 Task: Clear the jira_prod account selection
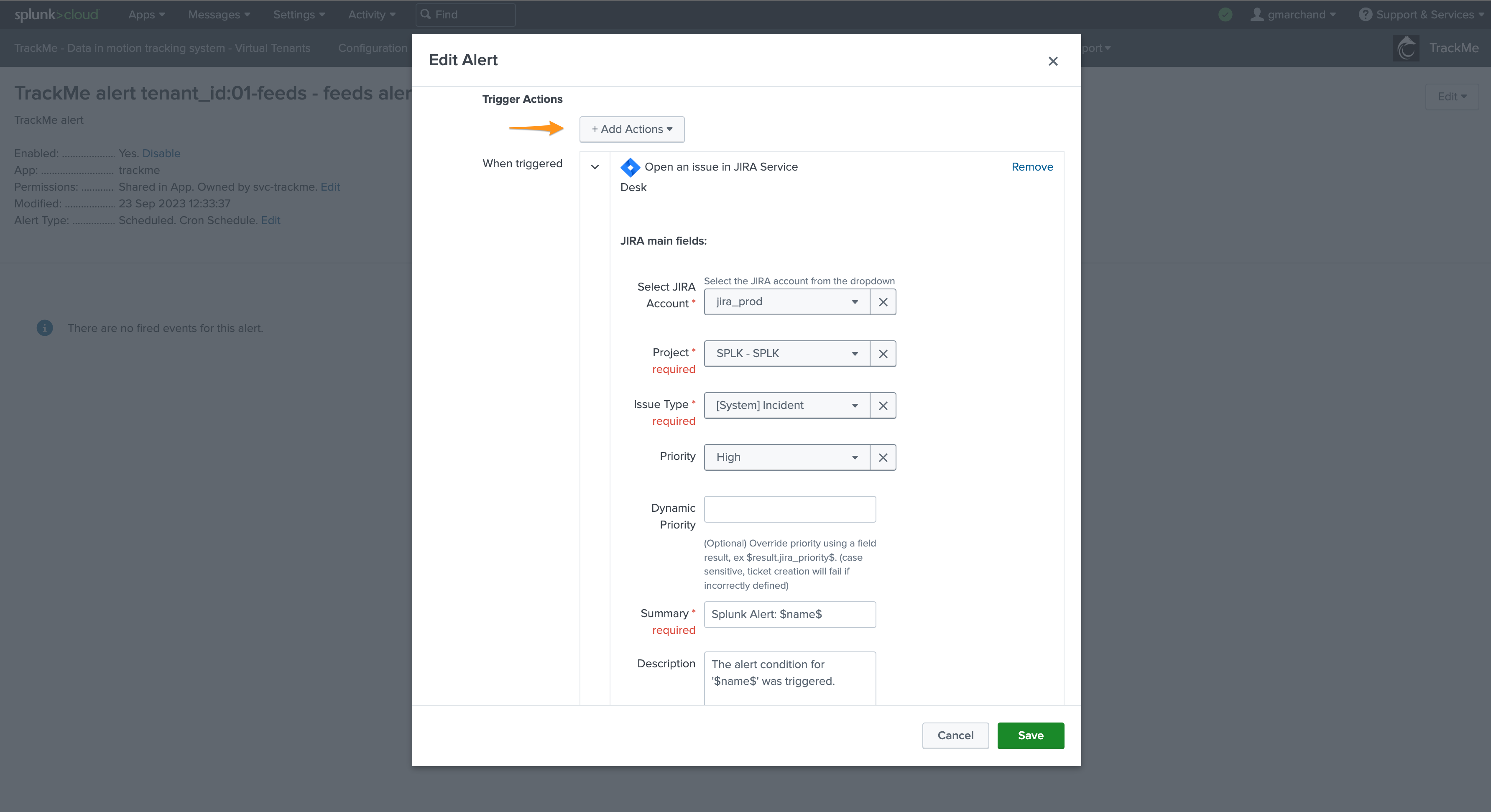coord(883,301)
